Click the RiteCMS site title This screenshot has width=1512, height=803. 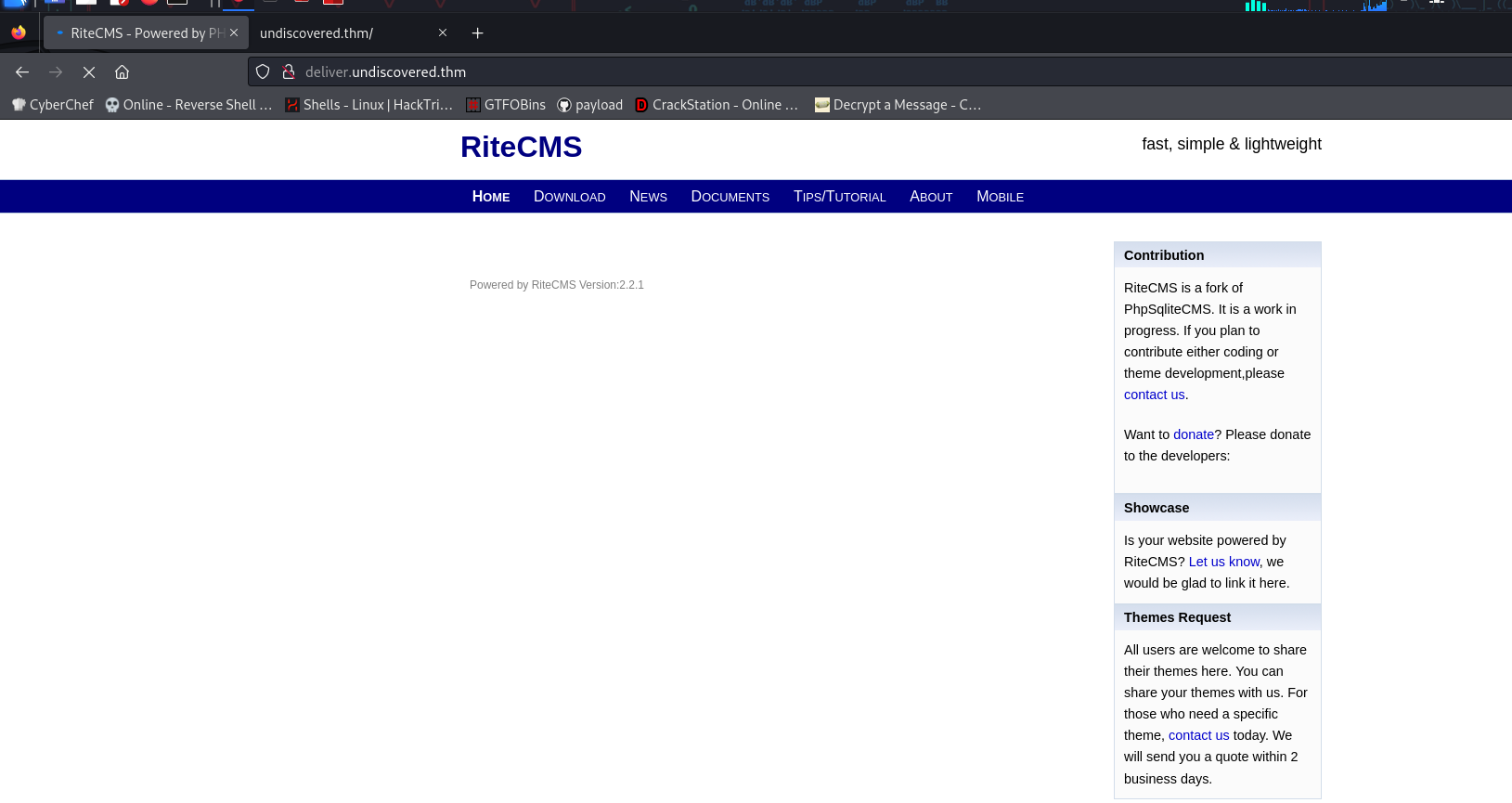[521, 147]
